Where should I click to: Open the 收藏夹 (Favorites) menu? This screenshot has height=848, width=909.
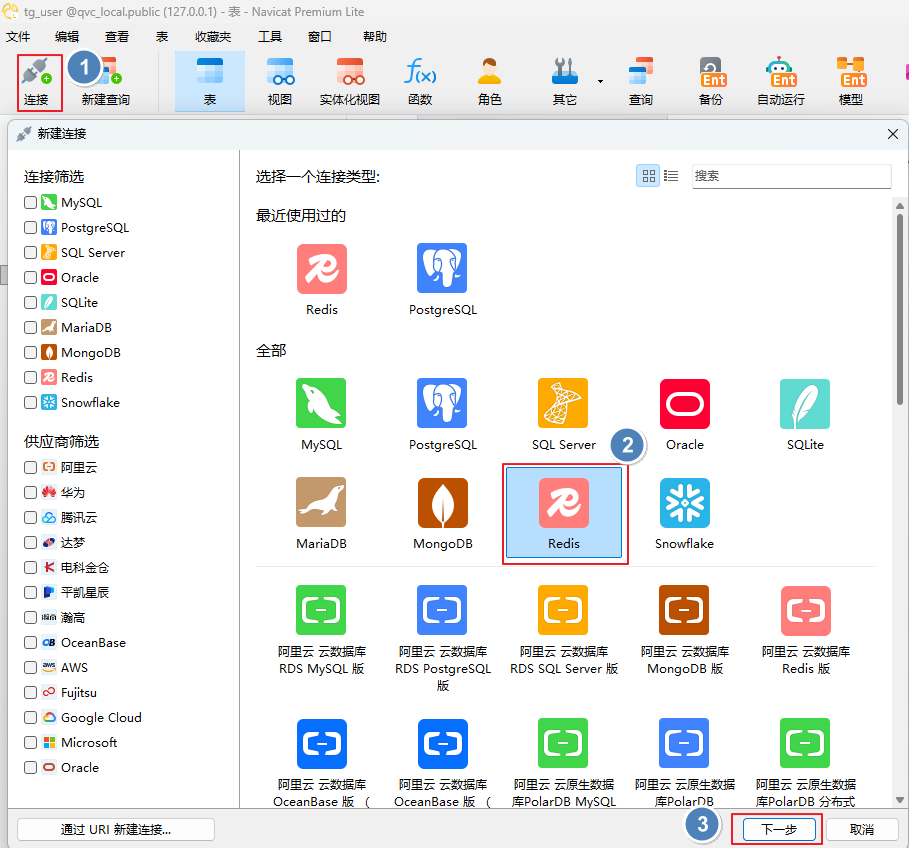click(213, 37)
